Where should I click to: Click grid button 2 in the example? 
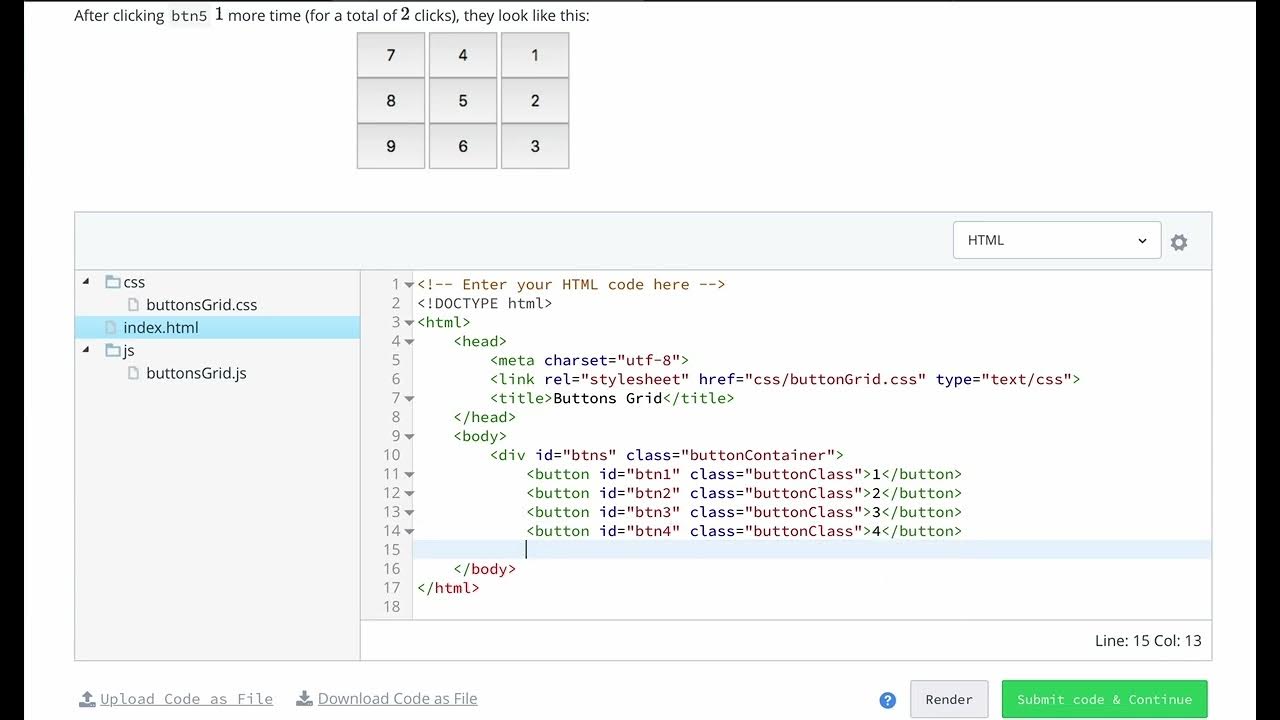(x=535, y=101)
